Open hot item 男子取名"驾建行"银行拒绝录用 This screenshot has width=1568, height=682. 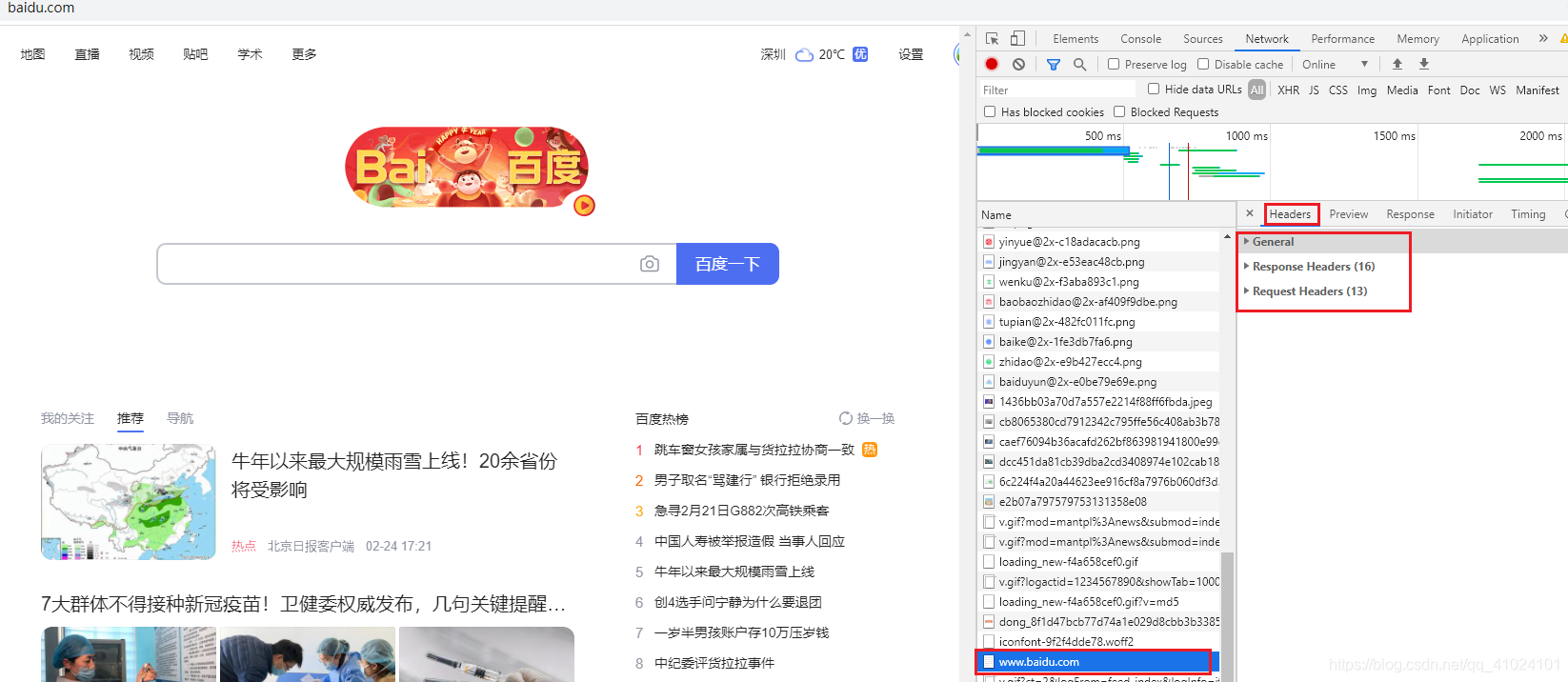747,480
